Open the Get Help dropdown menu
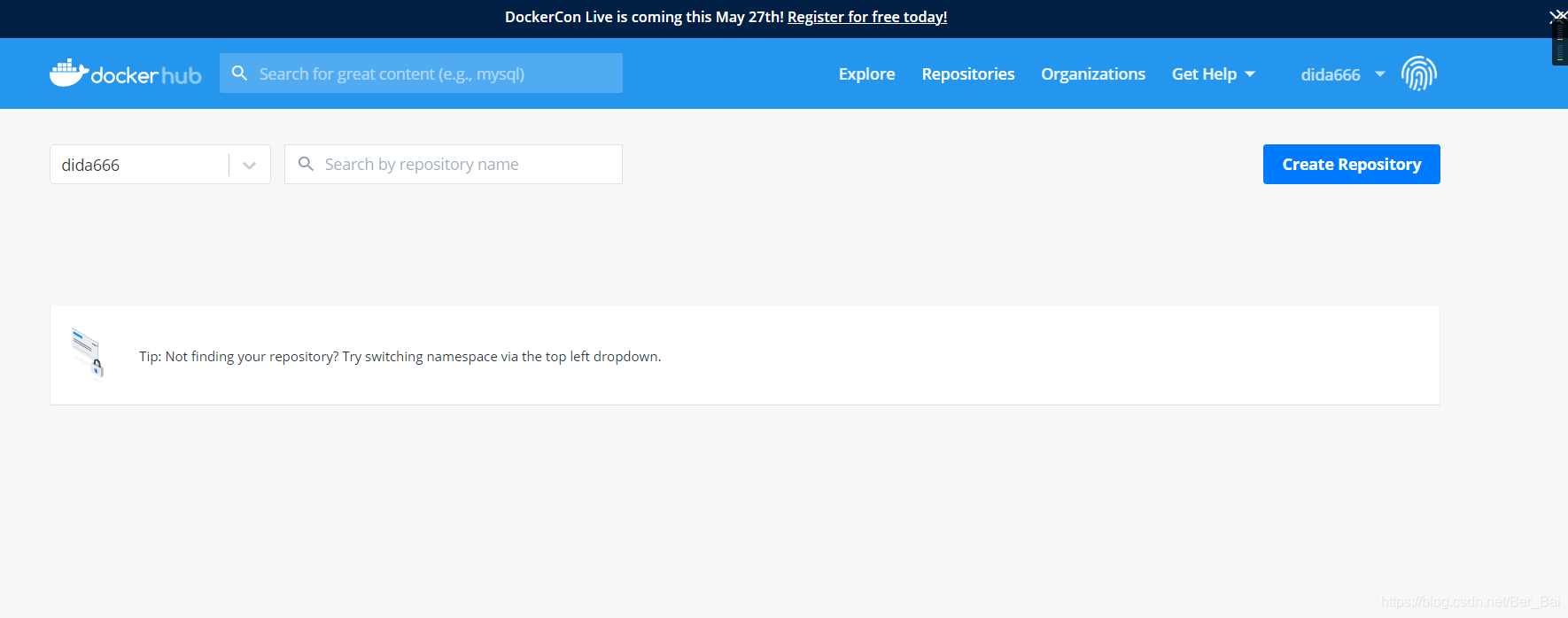Image resolution: width=1568 pixels, height=618 pixels. click(x=1213, y=74)
